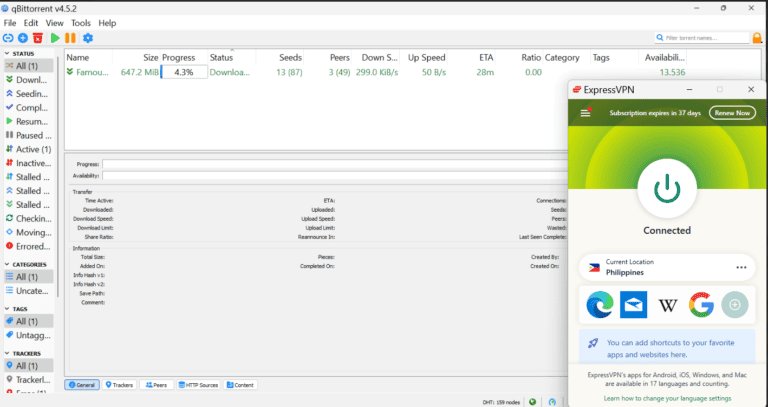768x407 pixels.
Task: Launch the Wikipedia shortcut in ExpressVPN
Action: click(667, 304)
